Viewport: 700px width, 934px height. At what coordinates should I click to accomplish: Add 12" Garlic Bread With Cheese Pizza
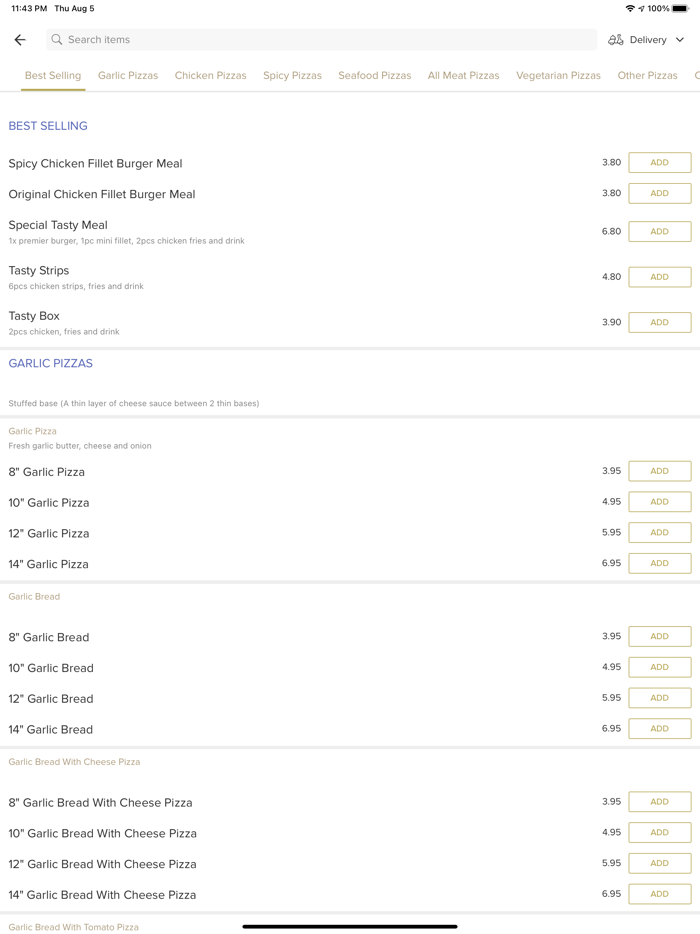coord(659,863)
